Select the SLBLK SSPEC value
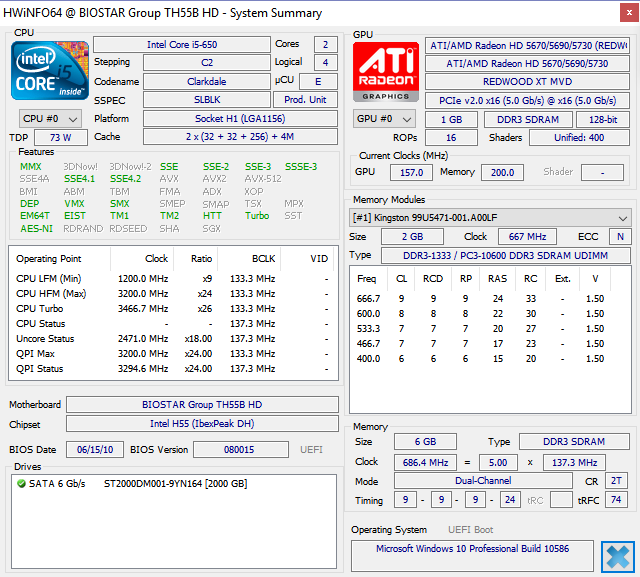This screenshot has width=640, height=577. click(207, 100)
